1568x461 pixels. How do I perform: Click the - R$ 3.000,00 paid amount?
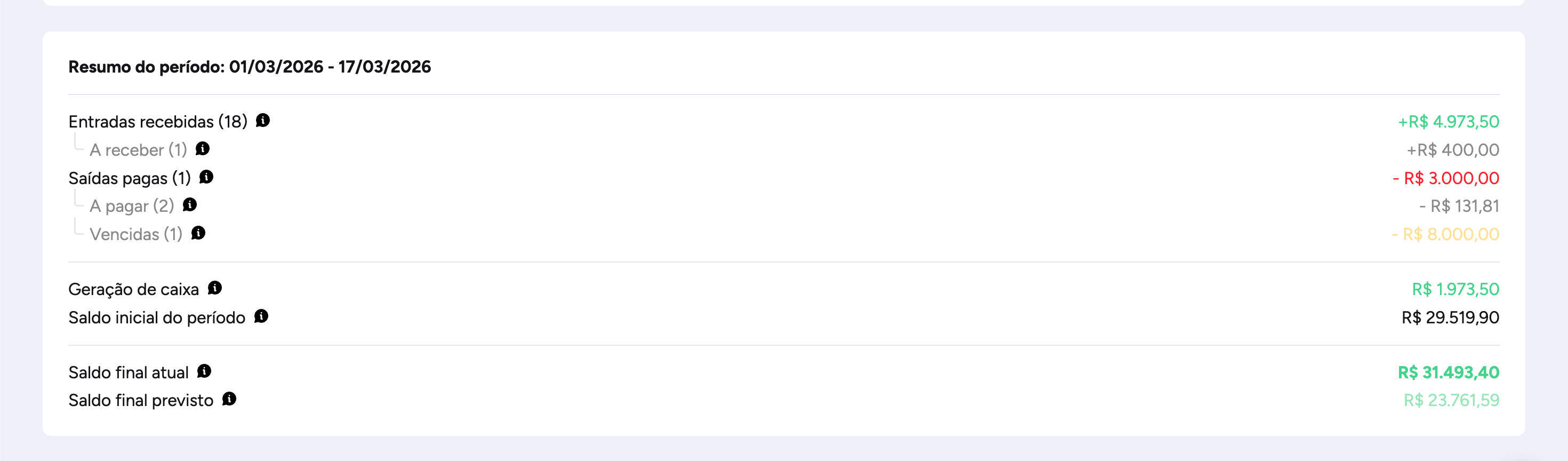point(1446,178)
